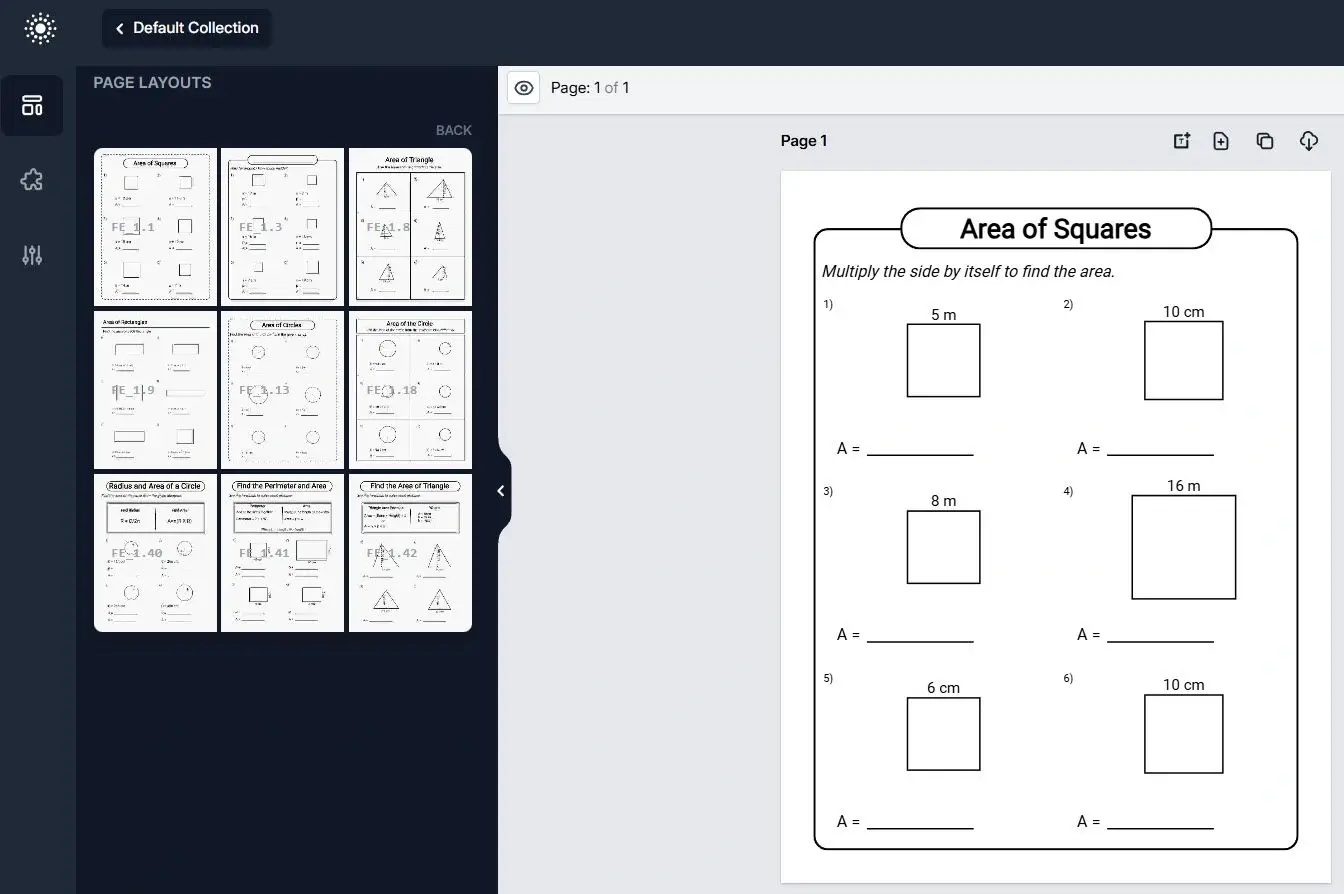The image size is (1344, 894).
Task: Select the FE_1.18 Area of the Circle layout
Action: (x=410, y=389)
